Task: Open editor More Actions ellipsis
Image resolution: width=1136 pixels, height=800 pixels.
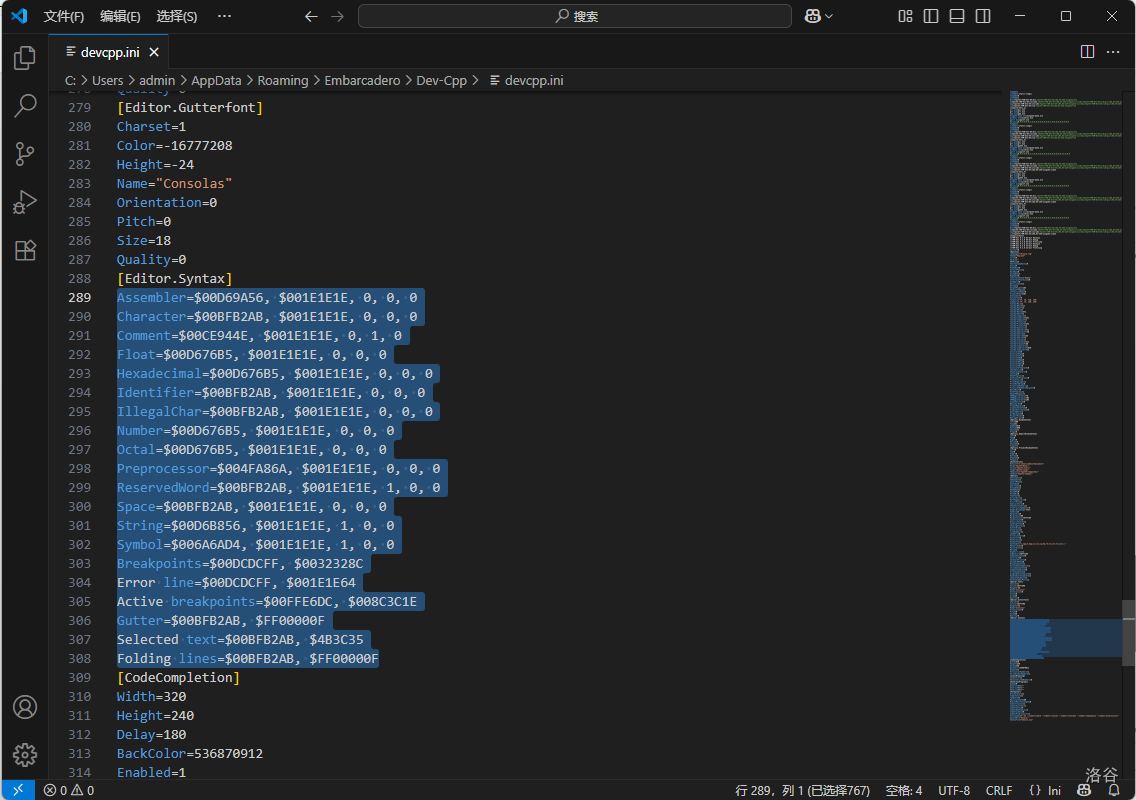Action: tap(1113, 51)
